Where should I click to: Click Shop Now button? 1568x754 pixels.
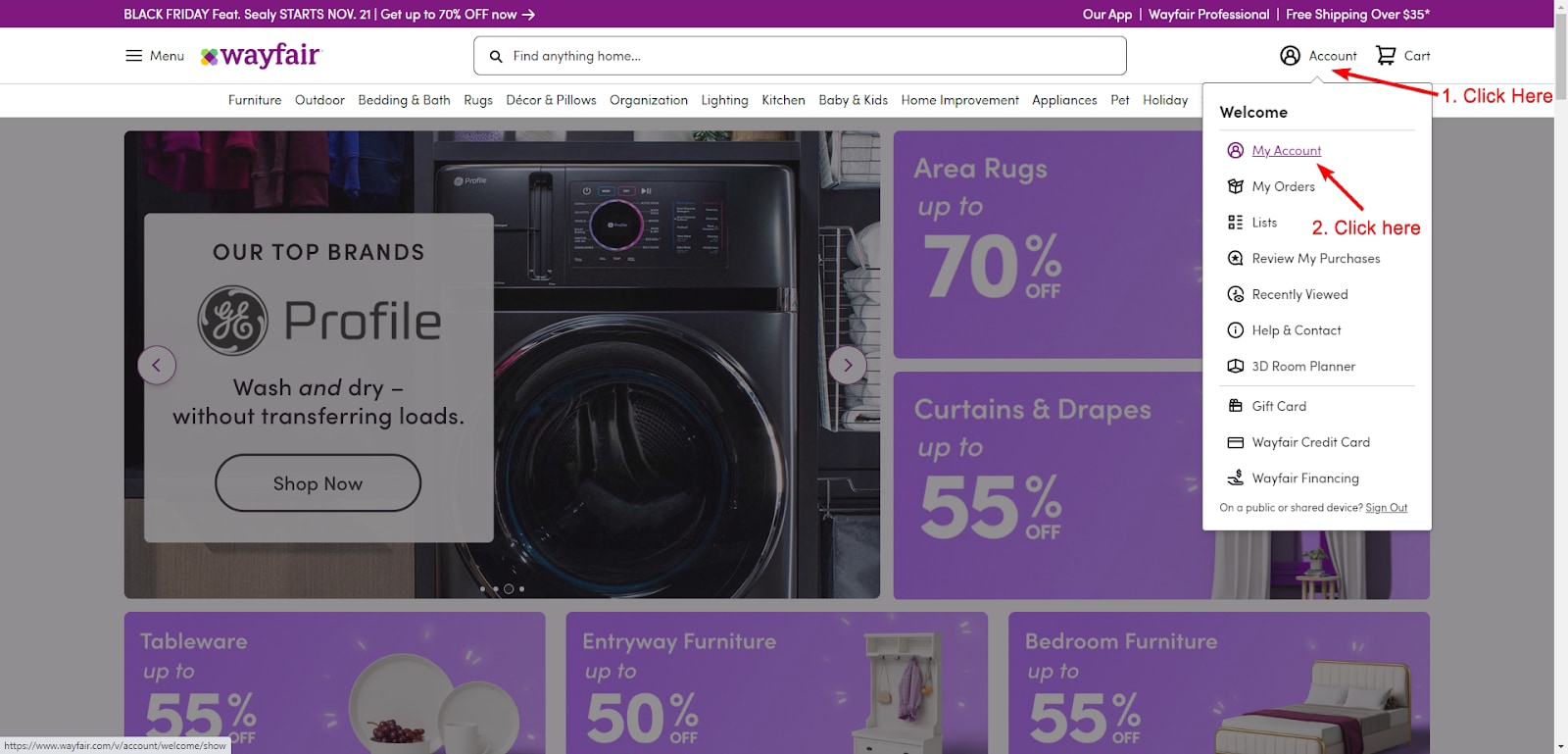(x=318, y=483)
